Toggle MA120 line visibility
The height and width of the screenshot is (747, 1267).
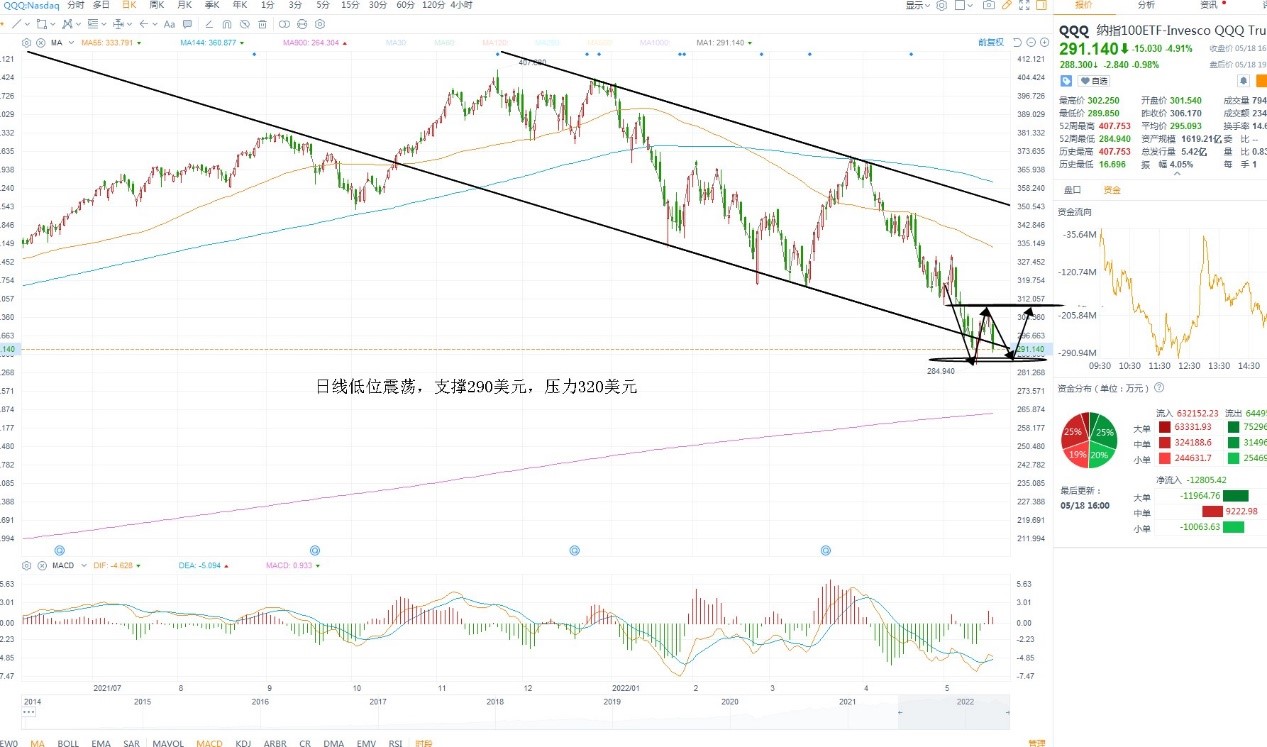(x=496, y=43)
